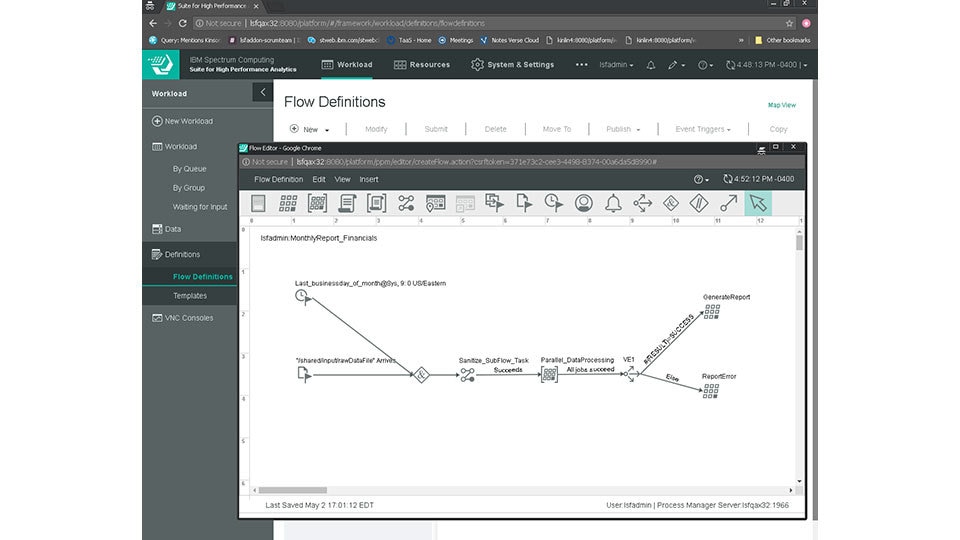Image resolution: width=960 pixels, height=540 pixels.
Task: Select the Insert Job grid icon
Action: (288, 203)
